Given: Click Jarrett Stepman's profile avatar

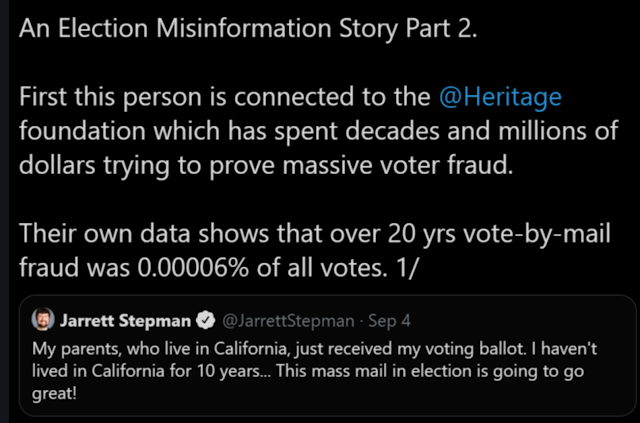Looking at the screenshot, I should click(x=43, y=319).
